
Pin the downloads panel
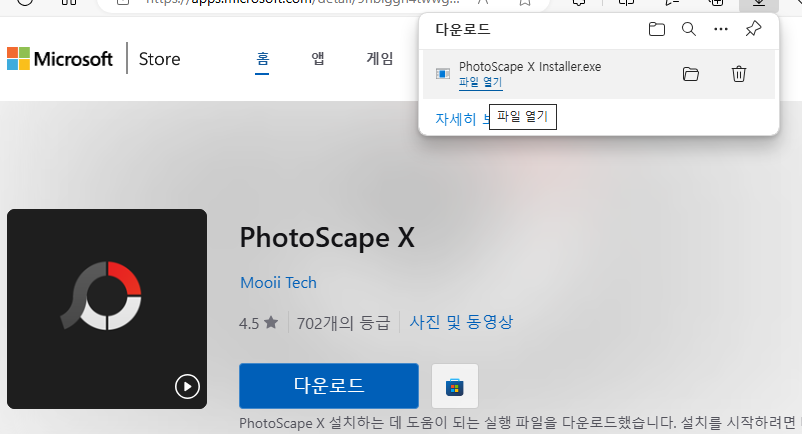[753, 29]
